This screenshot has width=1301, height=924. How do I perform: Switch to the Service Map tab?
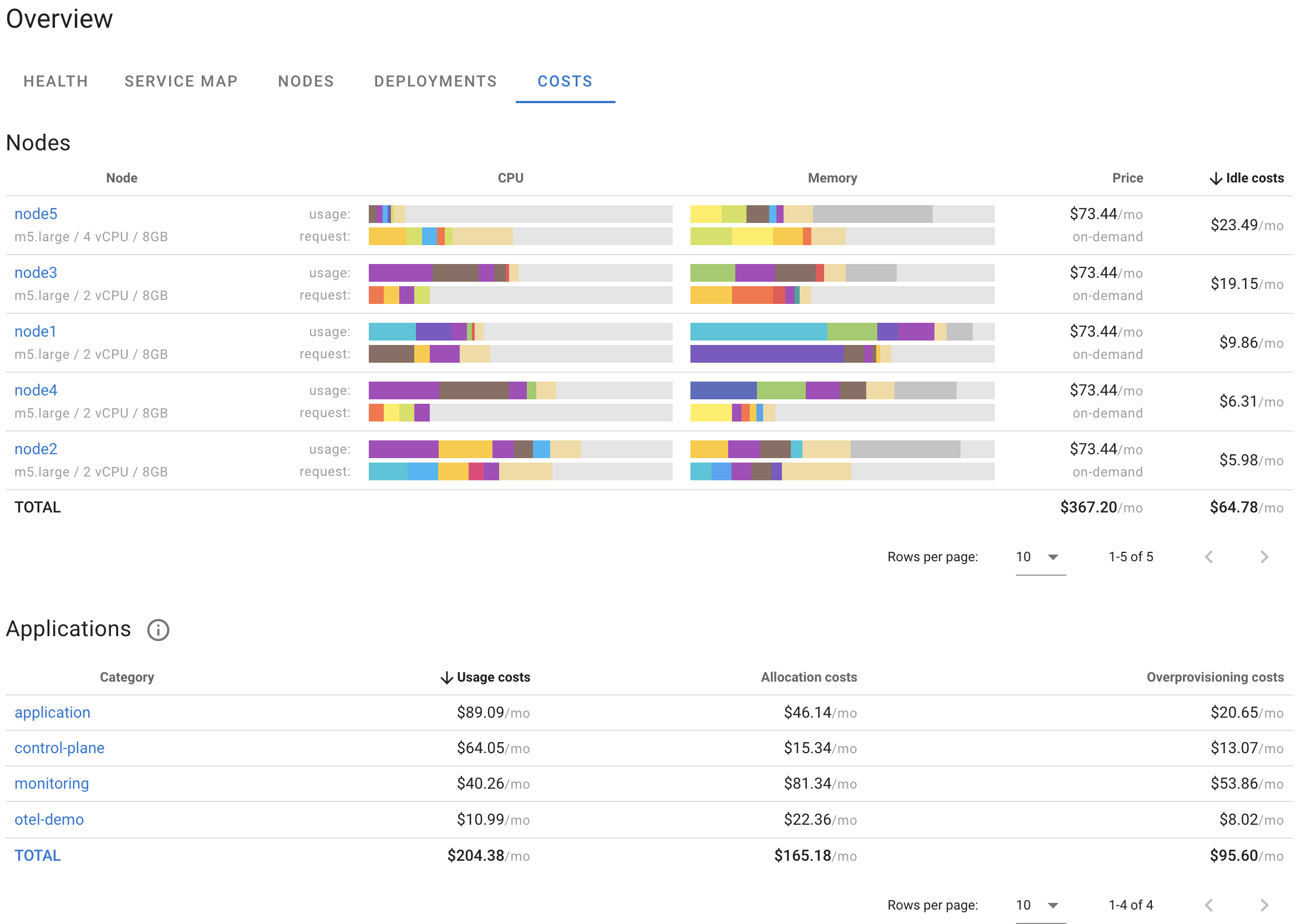(x=181, y=82)
